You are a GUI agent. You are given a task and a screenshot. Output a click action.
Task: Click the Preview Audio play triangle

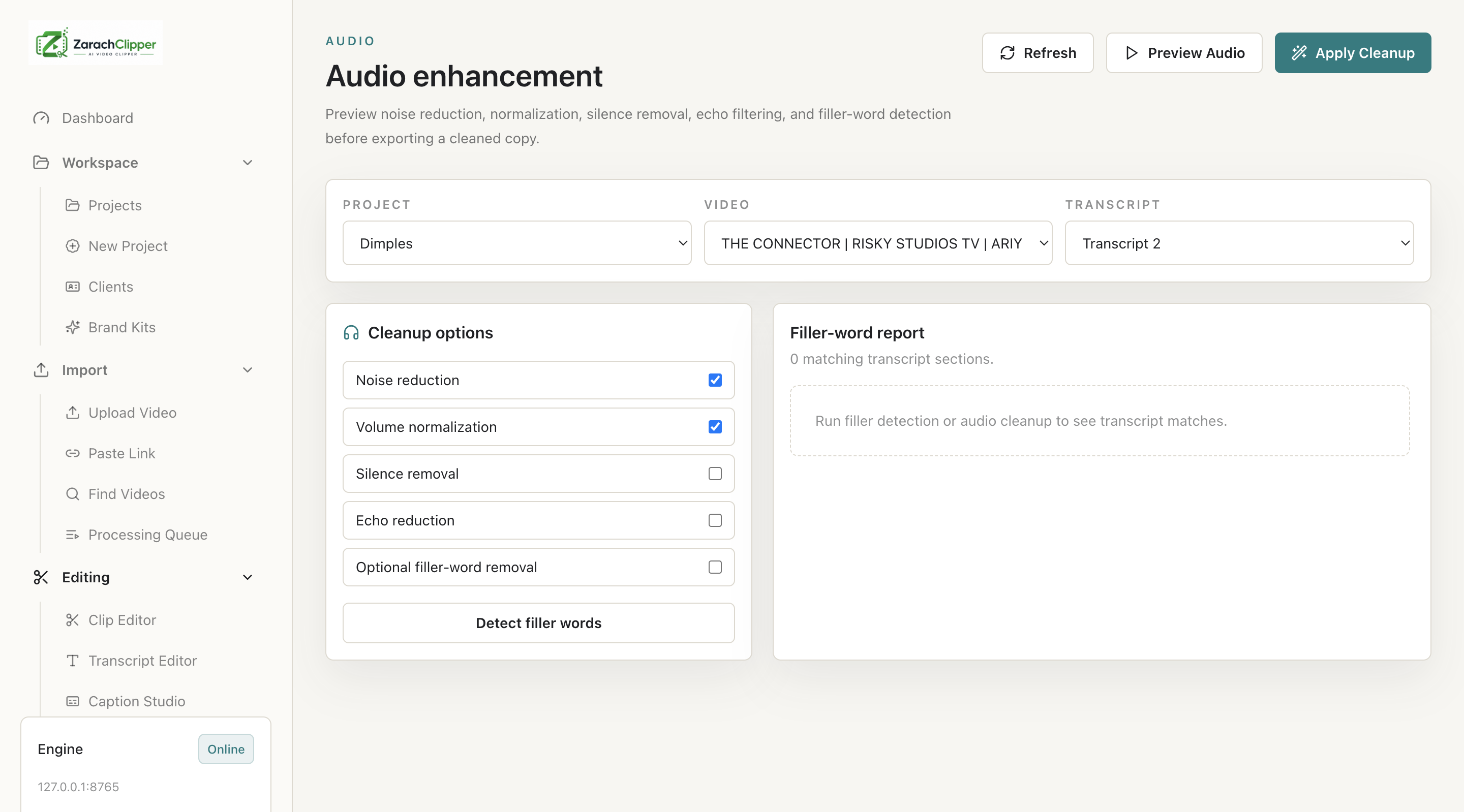(1132, 53)
